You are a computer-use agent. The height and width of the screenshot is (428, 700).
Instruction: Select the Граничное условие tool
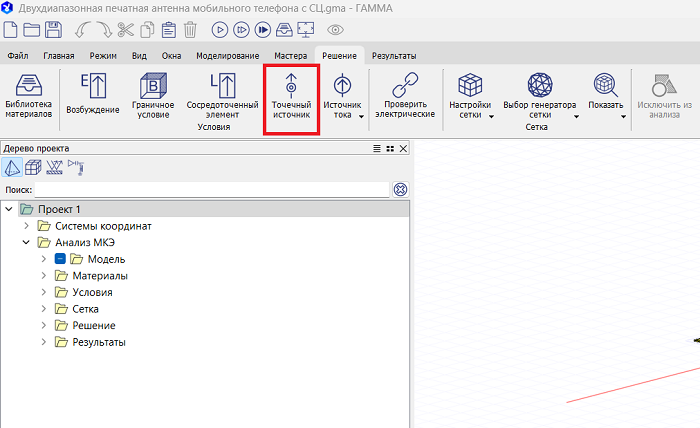[x=153, y=97]
